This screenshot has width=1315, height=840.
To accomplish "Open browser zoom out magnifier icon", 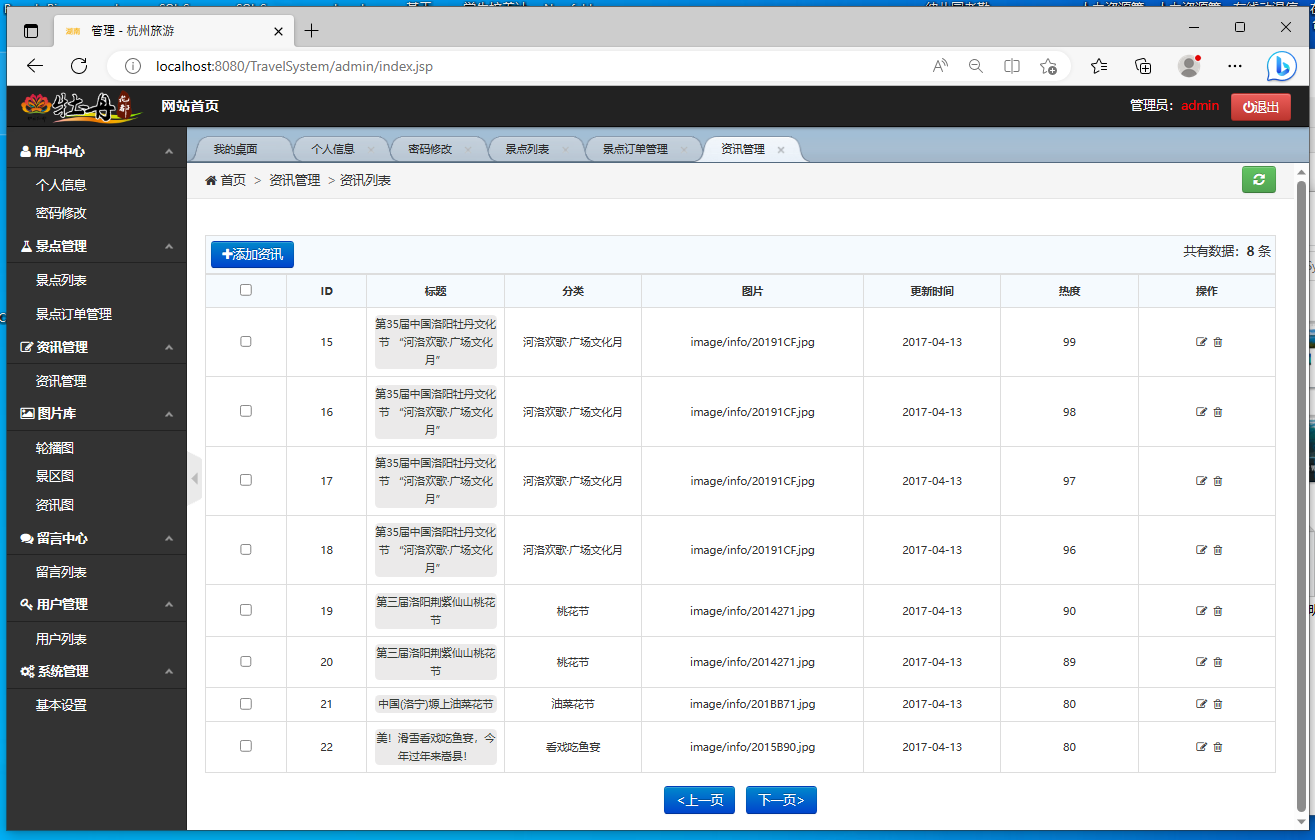I will tap(975, 66).
